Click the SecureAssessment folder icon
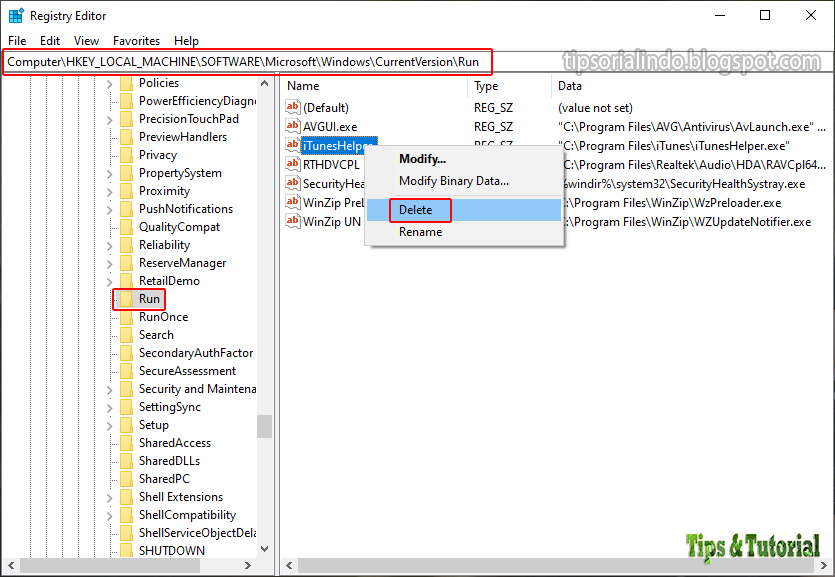Image resolution: width=835 pixels, height=577 pixels. [x=126, y=371]
